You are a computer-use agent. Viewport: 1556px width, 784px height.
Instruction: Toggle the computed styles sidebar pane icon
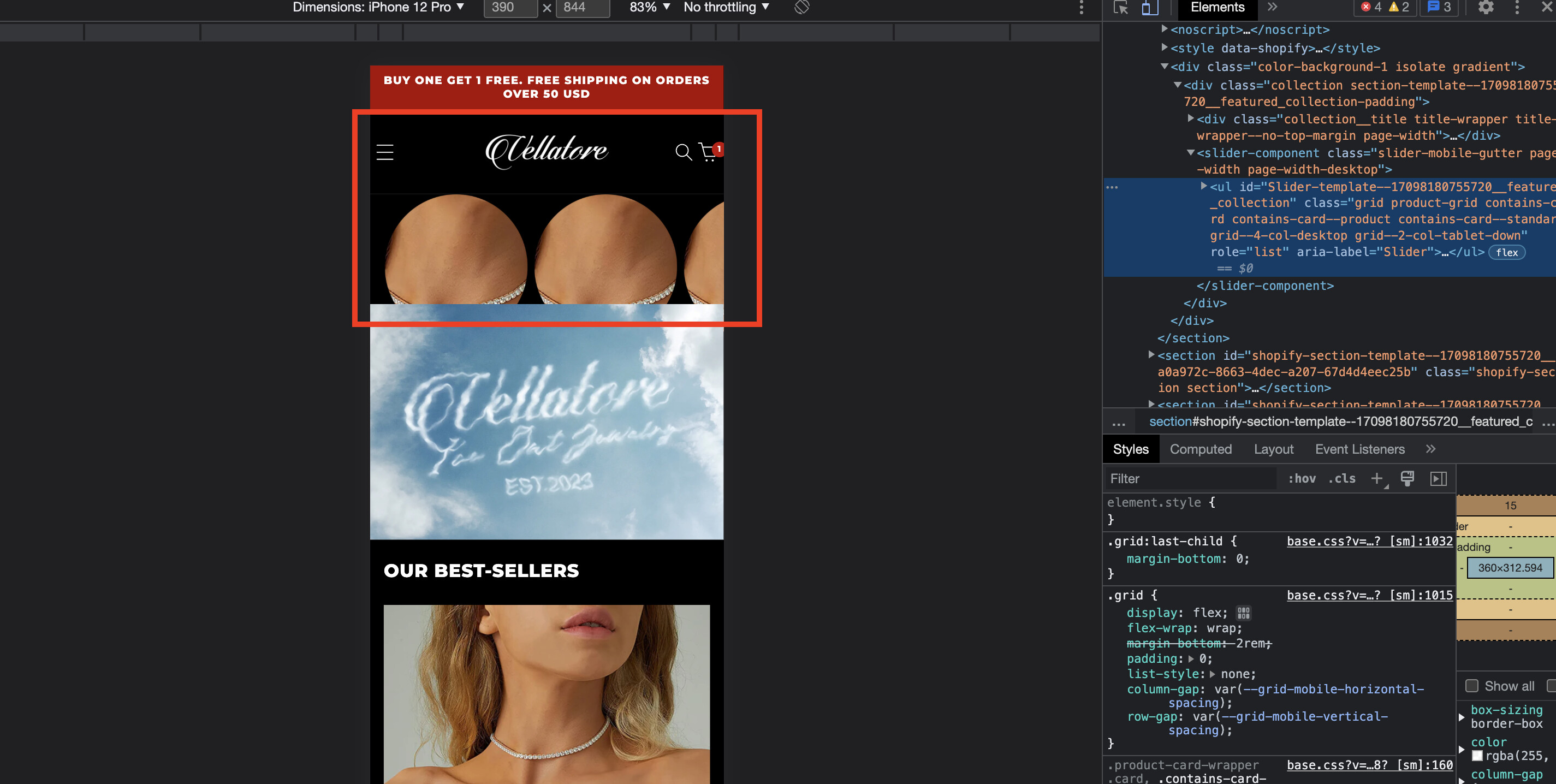tap(1438, 478)
